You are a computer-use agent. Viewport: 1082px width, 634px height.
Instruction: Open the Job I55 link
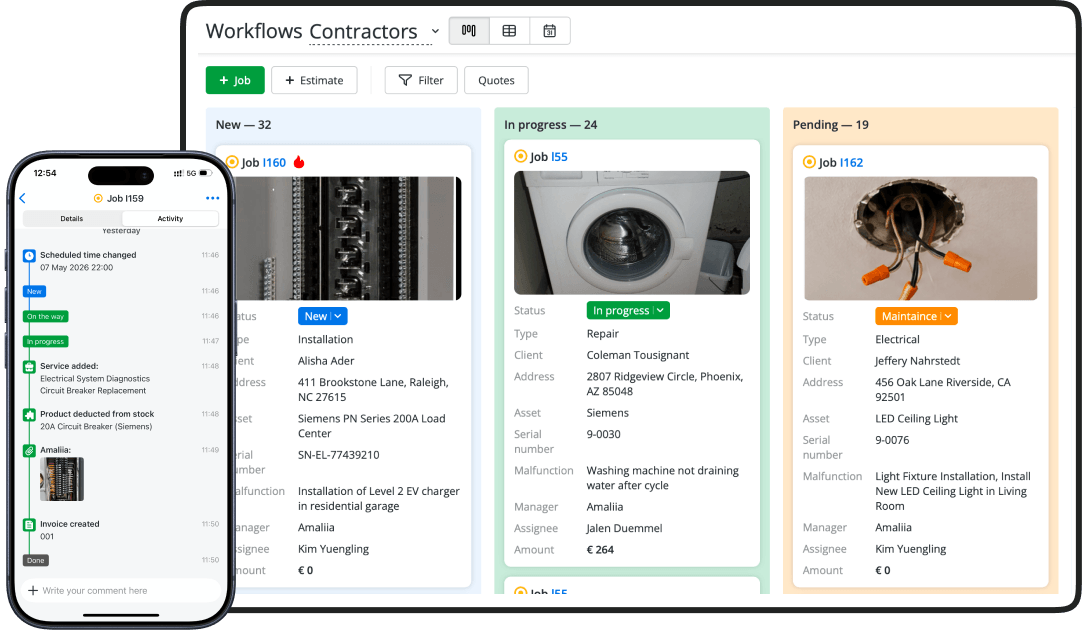(x=559, y=157)
